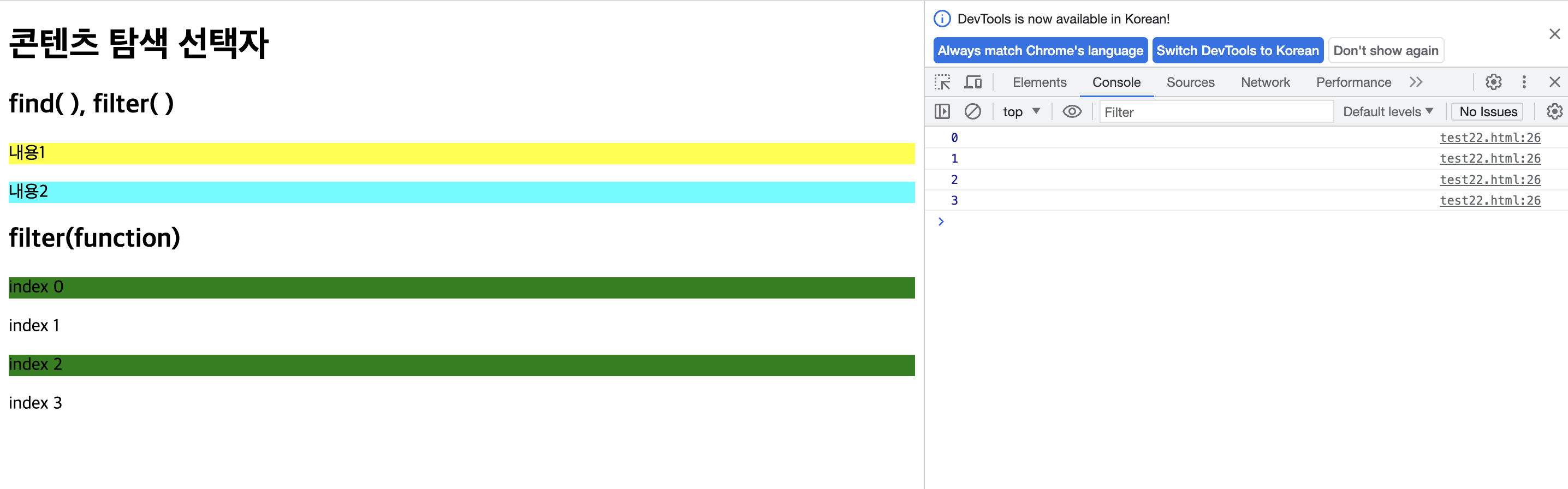Open the Performance tab
This screenshot has width=1568, height=489.
1353,82
